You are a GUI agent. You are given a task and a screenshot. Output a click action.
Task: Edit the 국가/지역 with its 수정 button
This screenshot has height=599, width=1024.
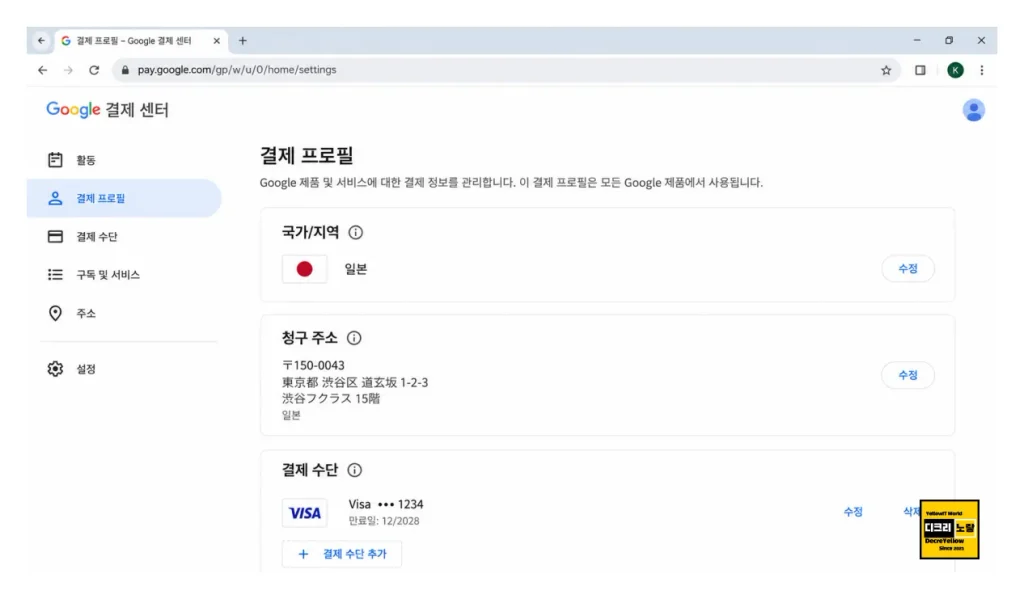coord(908,268)
